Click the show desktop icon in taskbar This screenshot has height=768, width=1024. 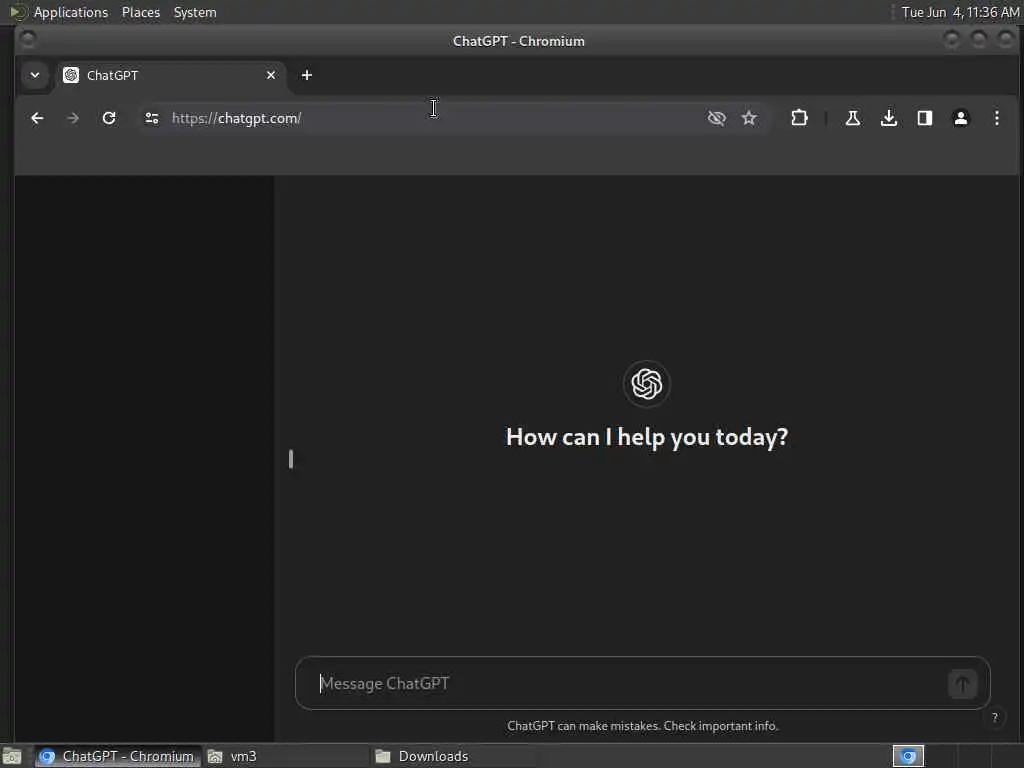12,757
